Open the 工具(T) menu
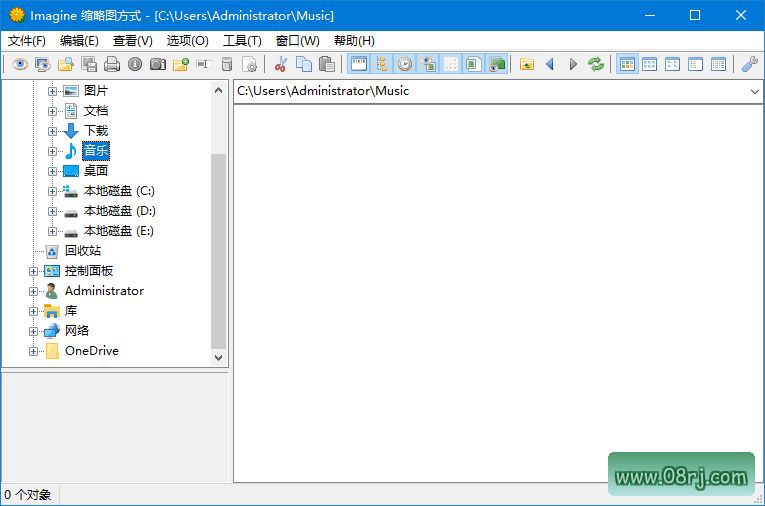 (242, 41)
